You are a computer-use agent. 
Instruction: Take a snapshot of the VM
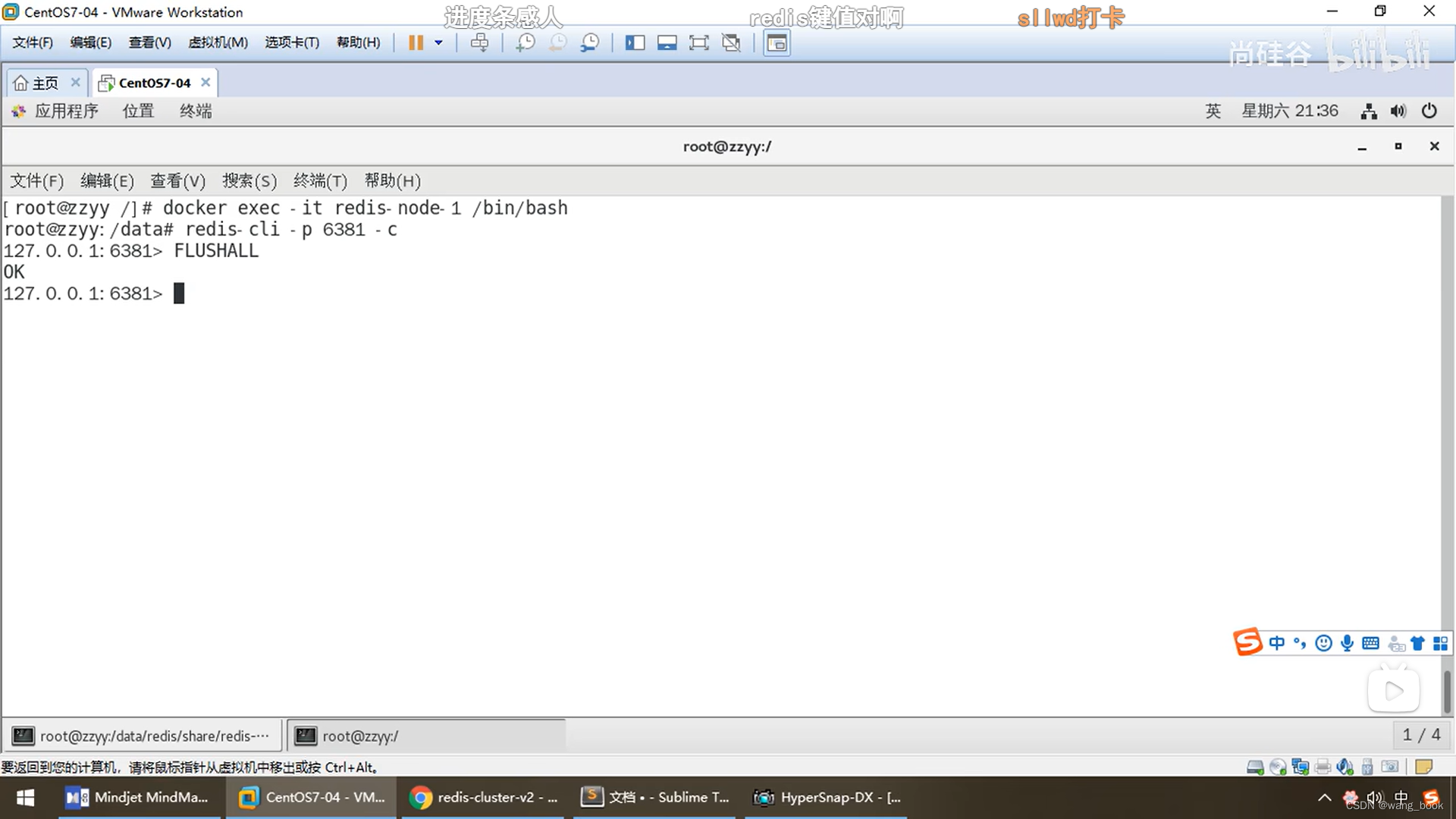[525, 42]
